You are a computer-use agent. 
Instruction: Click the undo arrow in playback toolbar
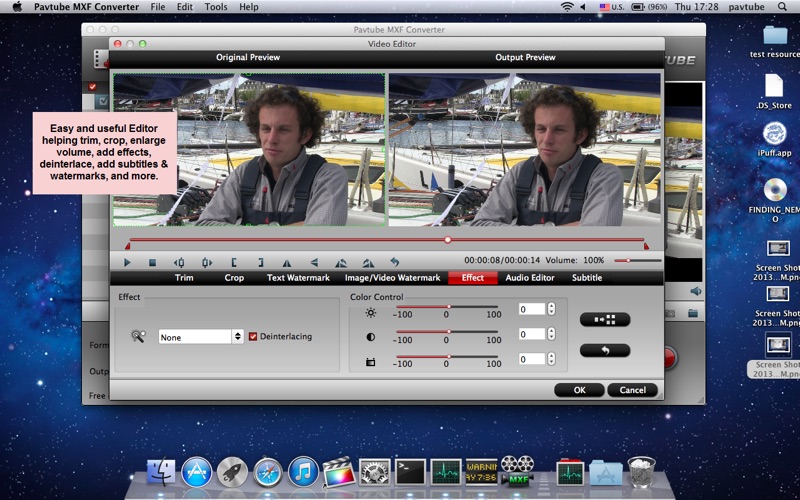click(394, 262)
